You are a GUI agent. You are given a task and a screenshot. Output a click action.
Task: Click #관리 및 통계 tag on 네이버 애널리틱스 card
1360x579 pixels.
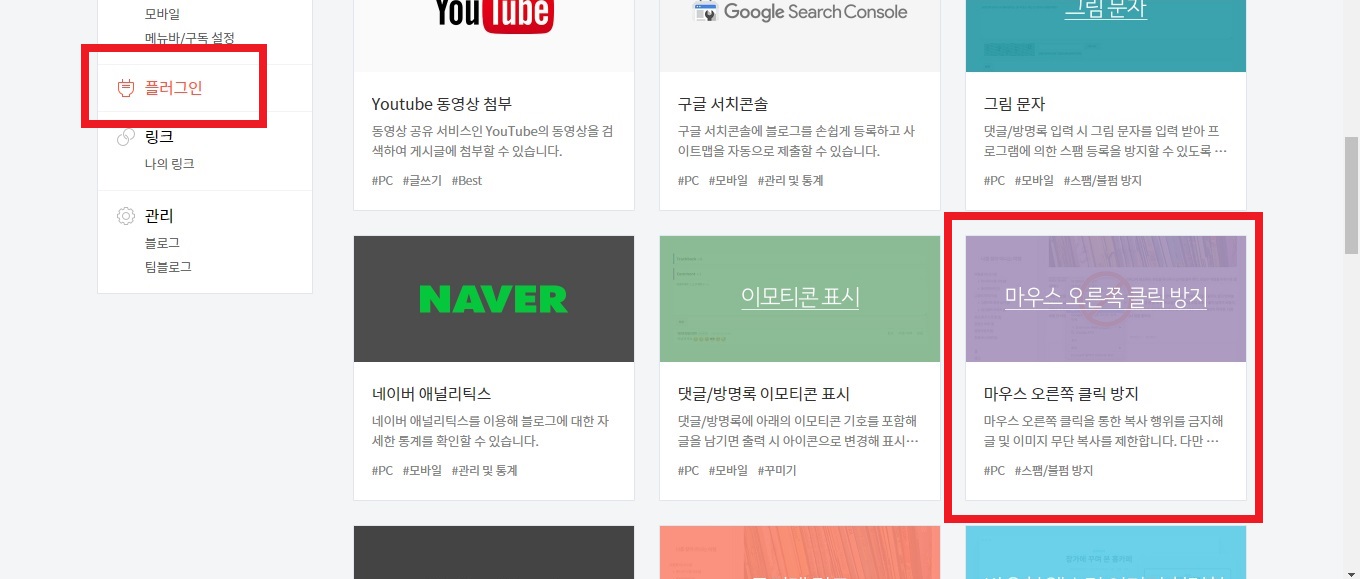[484, 471]
